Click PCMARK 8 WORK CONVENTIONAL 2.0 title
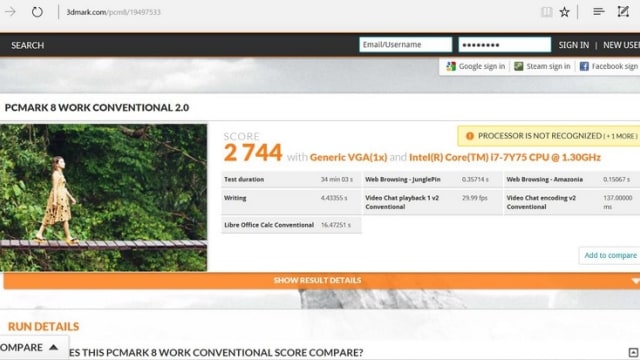640x360 pixels. [97, 108]
